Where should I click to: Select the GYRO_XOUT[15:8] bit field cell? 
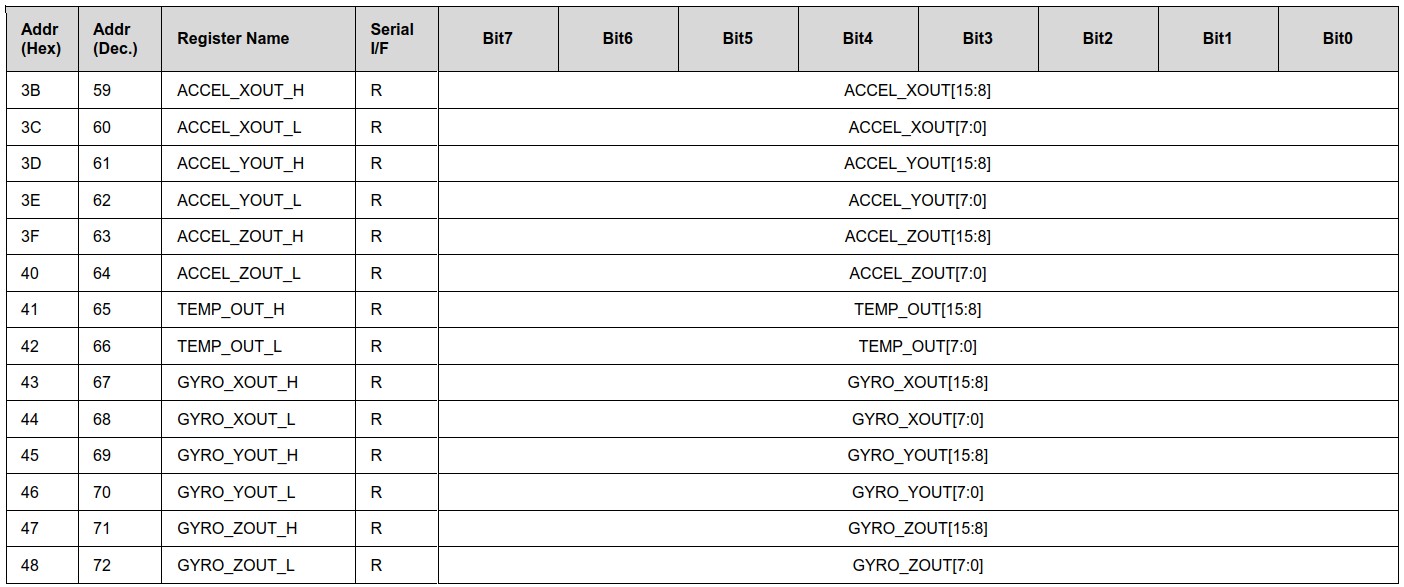coord(917,382)
